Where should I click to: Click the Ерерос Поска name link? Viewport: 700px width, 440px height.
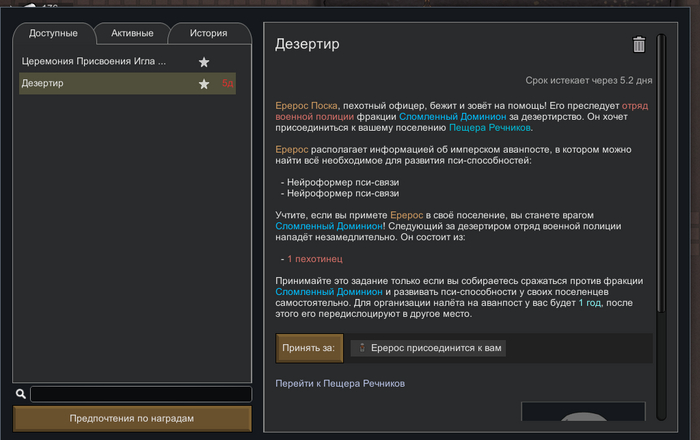tap(307, 104)
